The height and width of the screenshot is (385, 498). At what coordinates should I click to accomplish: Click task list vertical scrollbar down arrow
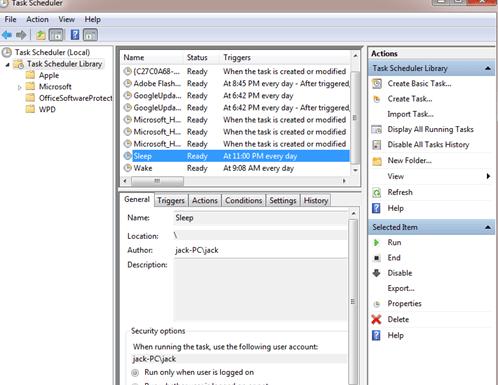coord(355,170)
